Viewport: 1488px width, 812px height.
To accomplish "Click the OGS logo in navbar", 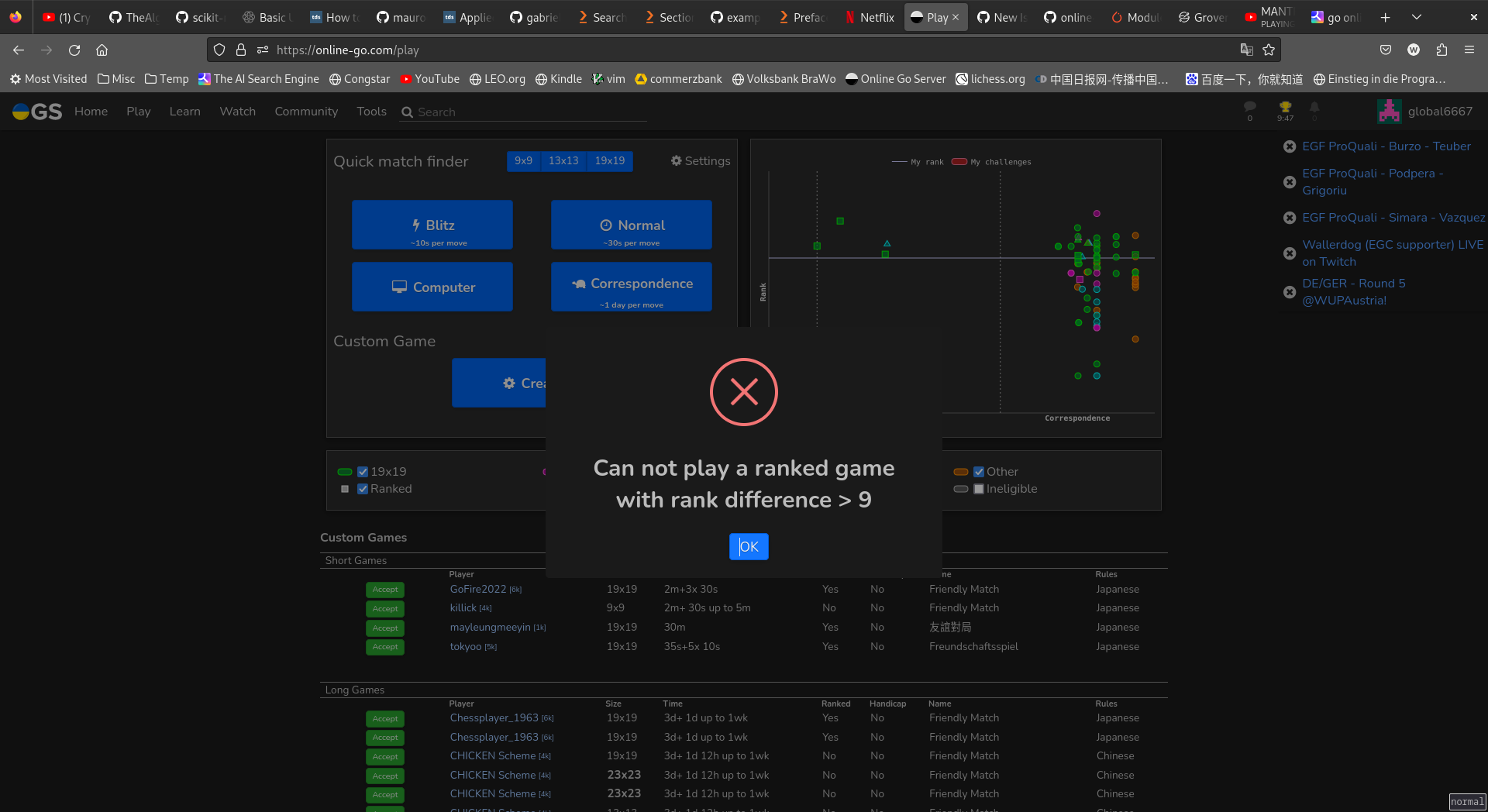I will pyautogui.click(x=36, y=112).
